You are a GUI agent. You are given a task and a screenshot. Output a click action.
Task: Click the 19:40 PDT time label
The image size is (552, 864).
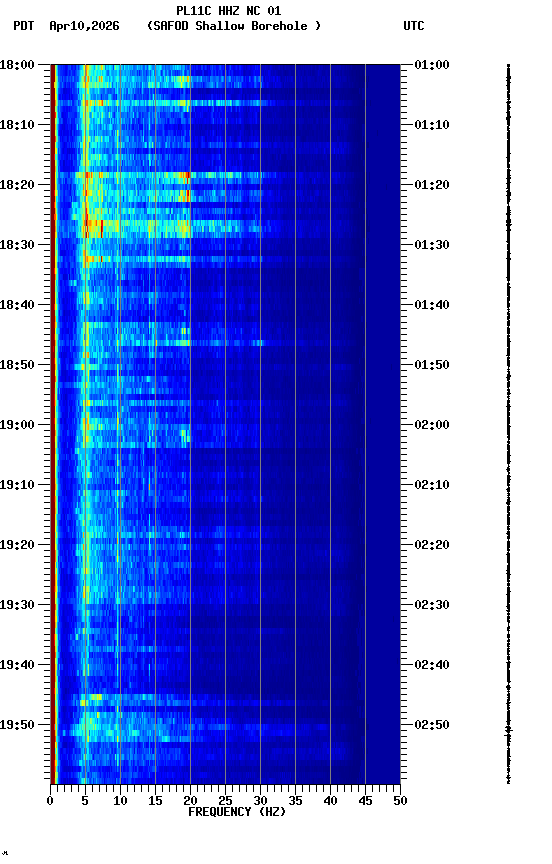(x=17, y=666)
